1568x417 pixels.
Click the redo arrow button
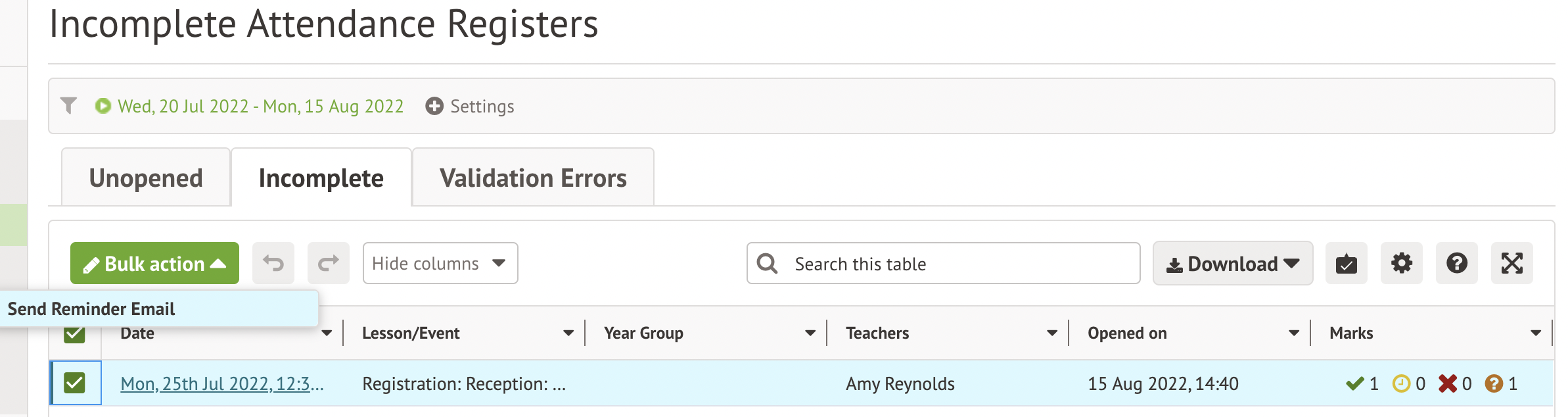click(328, 264)
